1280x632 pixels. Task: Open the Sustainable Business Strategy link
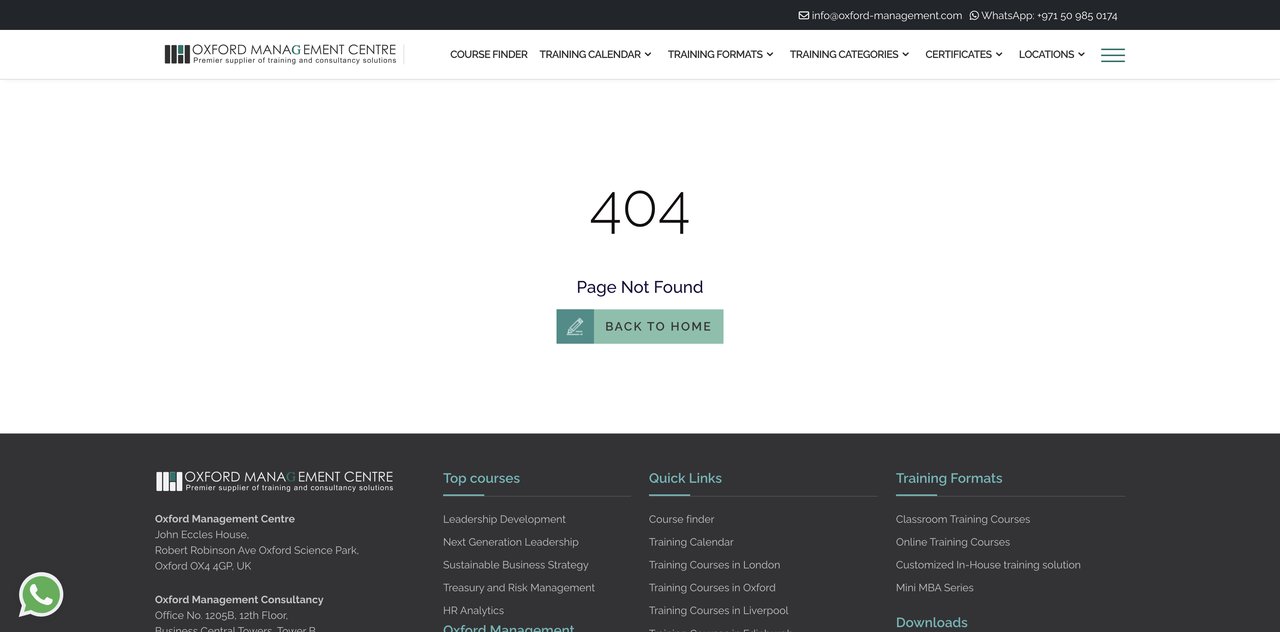click(516, 565)
